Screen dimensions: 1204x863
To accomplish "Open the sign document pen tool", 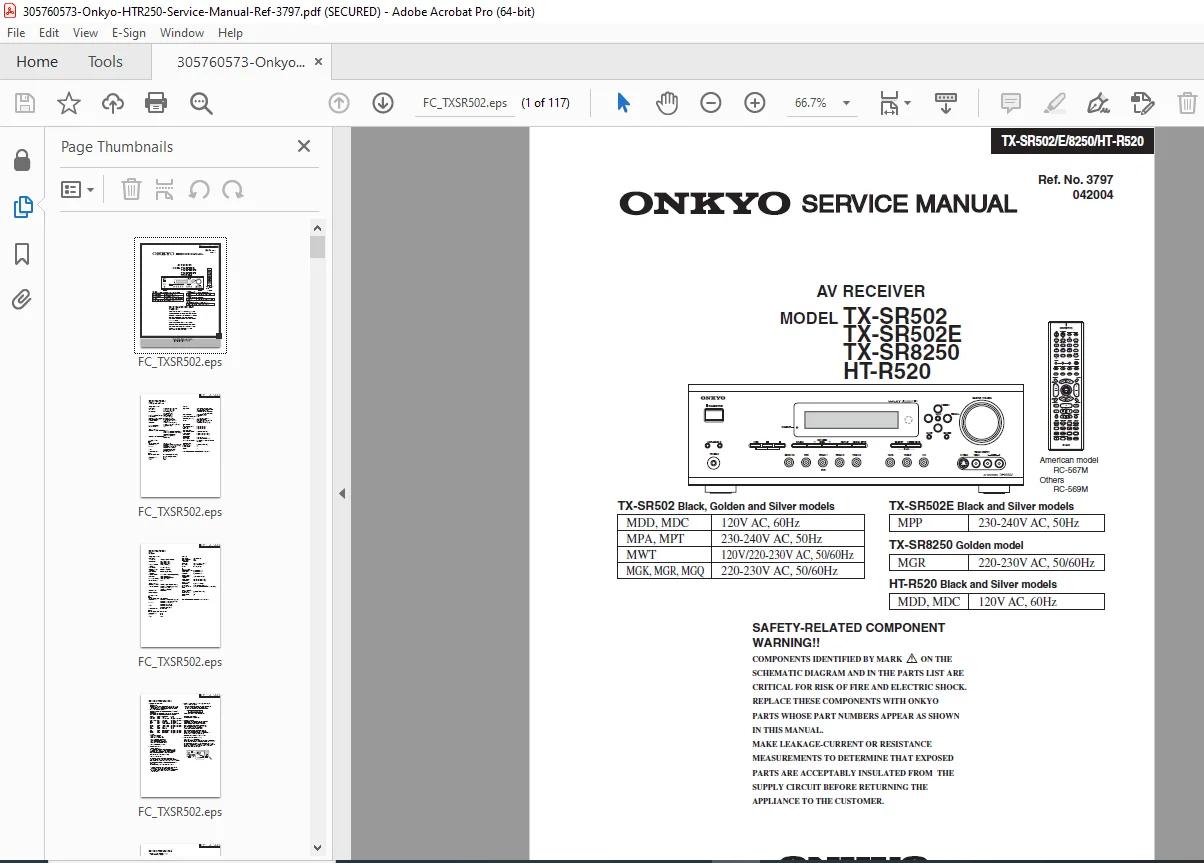I will pyautogui.click(x=1098, y=103).
